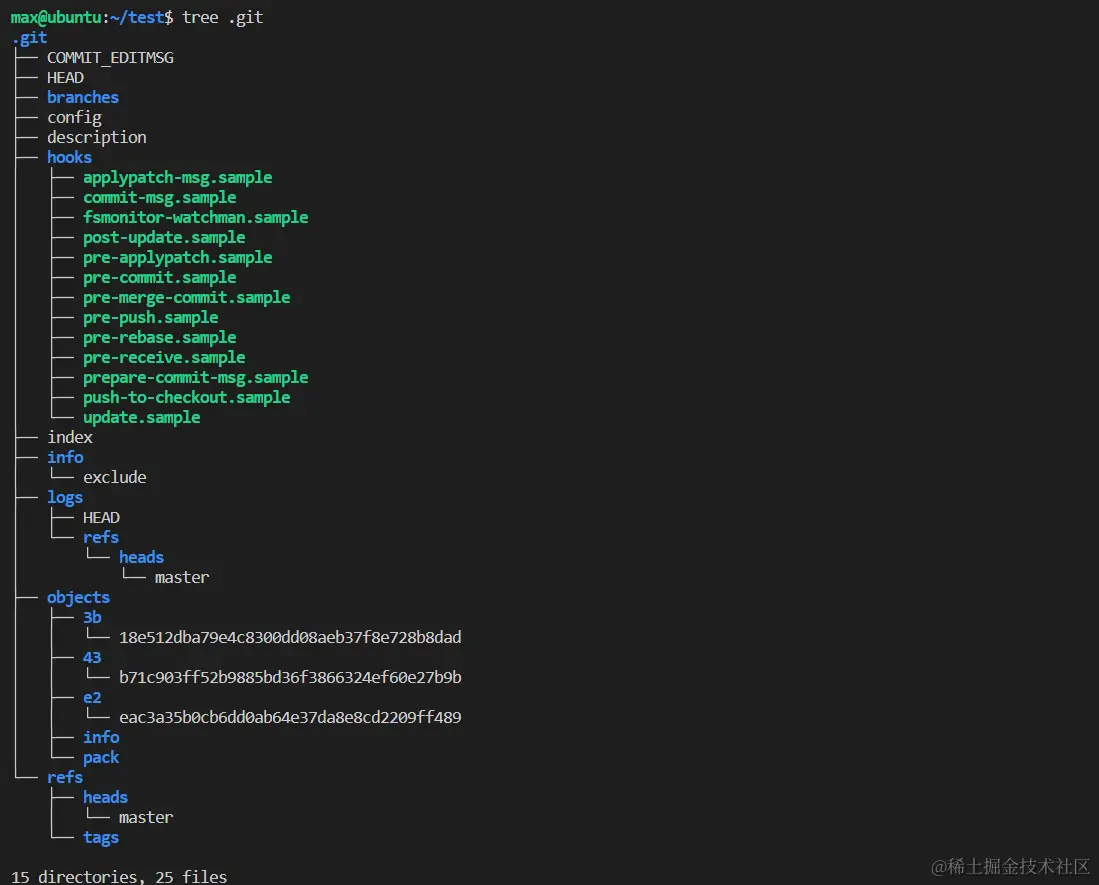Click fsmonitor-watchman.sample hook file
Viewport: 1099px width, 885px height.
[196, 217]
